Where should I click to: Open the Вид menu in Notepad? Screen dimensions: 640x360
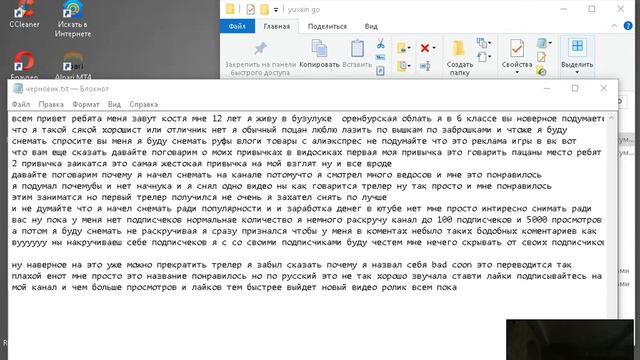pos(114,104)
